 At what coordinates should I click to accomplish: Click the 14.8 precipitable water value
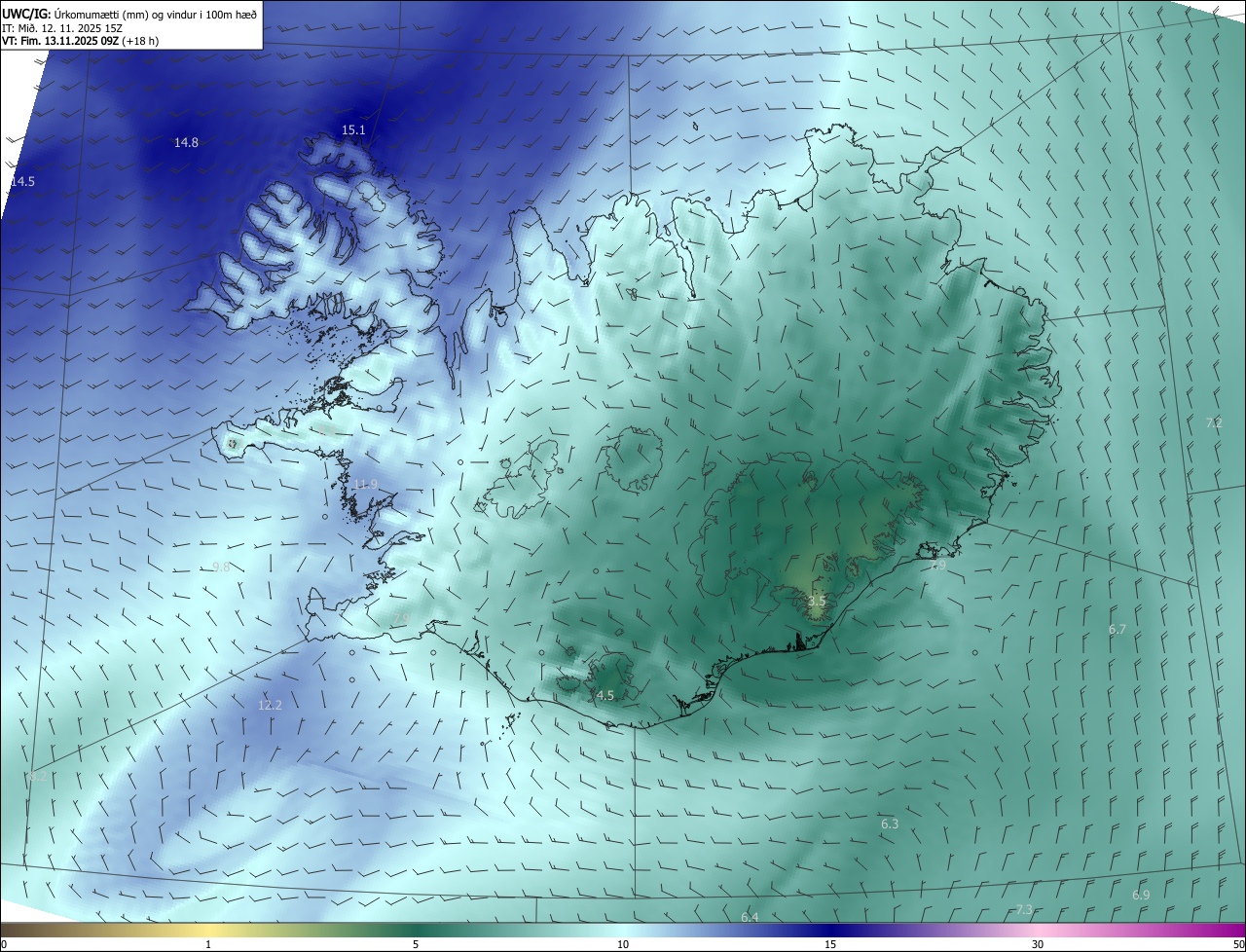186,143
